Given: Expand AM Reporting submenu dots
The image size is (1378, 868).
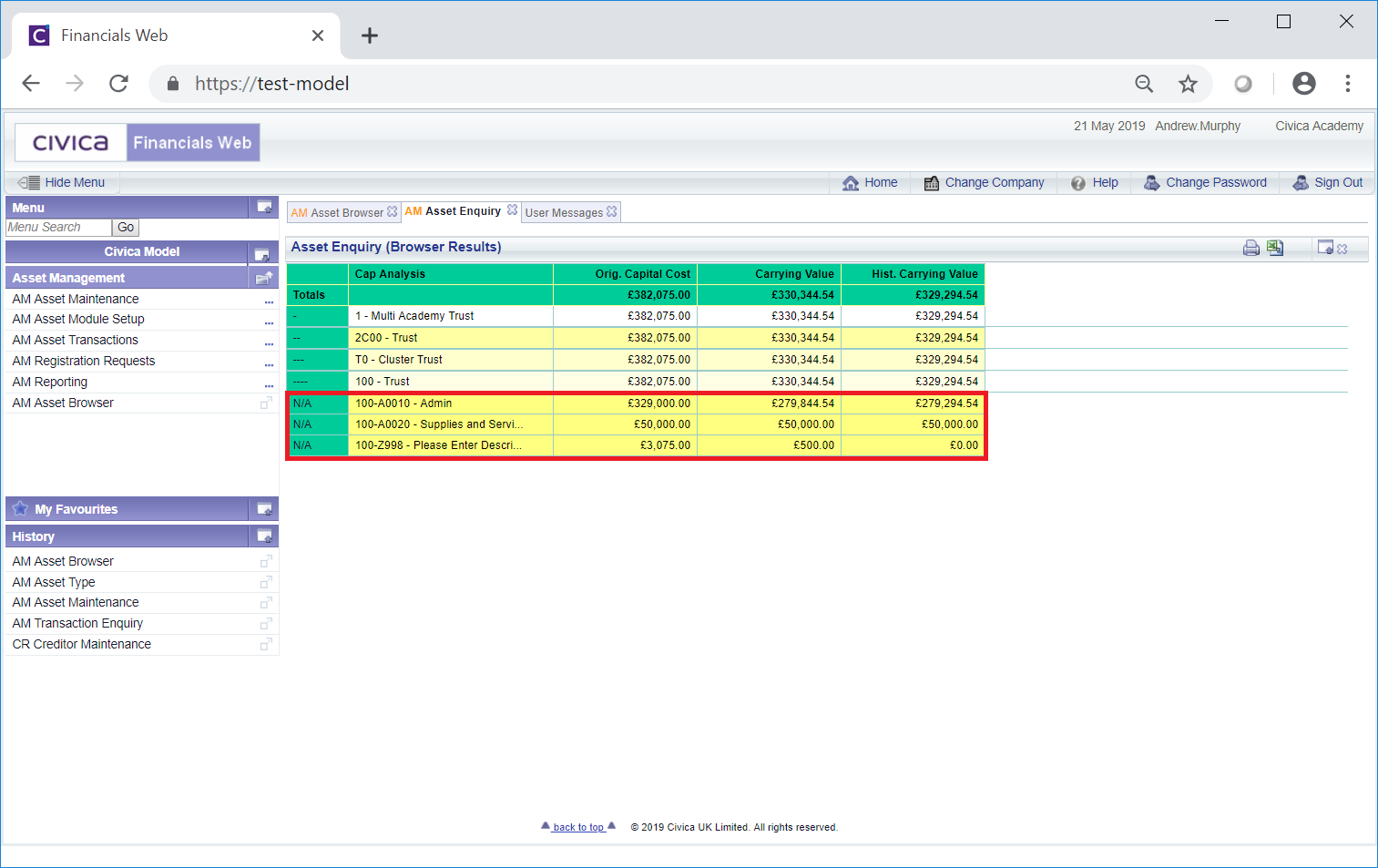Looking at the screenshot, I should (269, 385).
